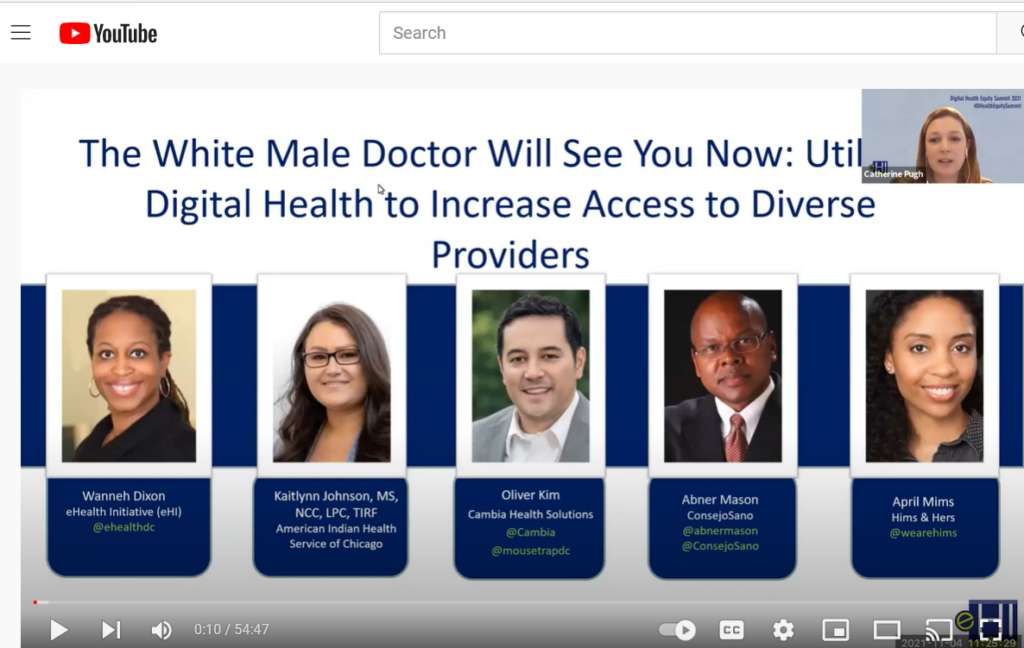Select the Search input area
The height and width of the screenshot is (648, 1024).
(687, 32)
